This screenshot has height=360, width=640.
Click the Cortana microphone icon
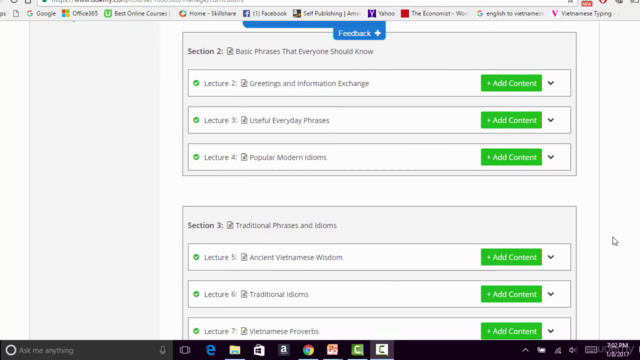tap(162, 350)
